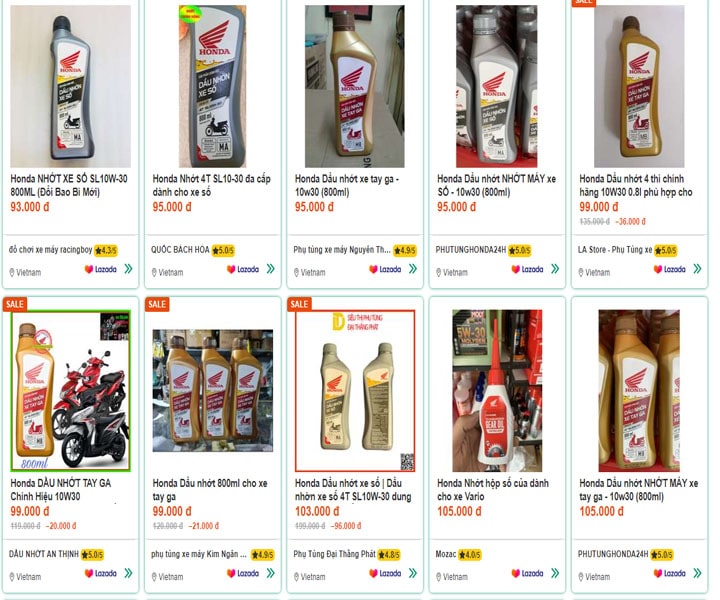720x600 pixels.
Task: Click the location pin icon on the Kim Ngân card
Action: 154,577
